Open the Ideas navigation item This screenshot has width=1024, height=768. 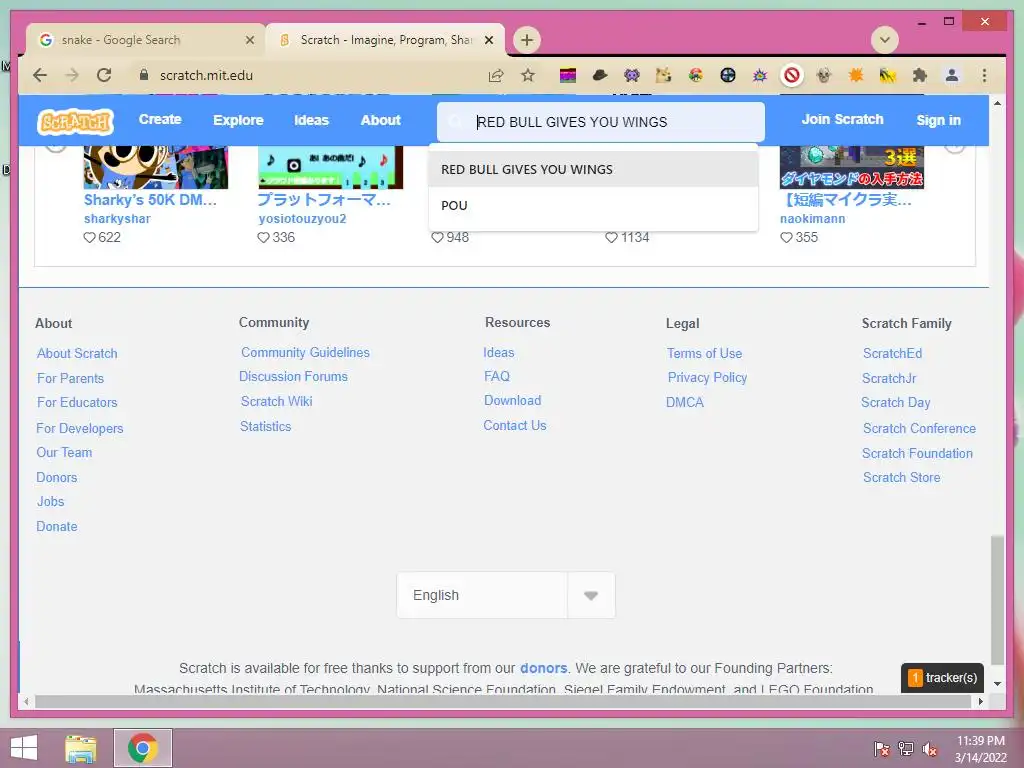click(312, 120)
